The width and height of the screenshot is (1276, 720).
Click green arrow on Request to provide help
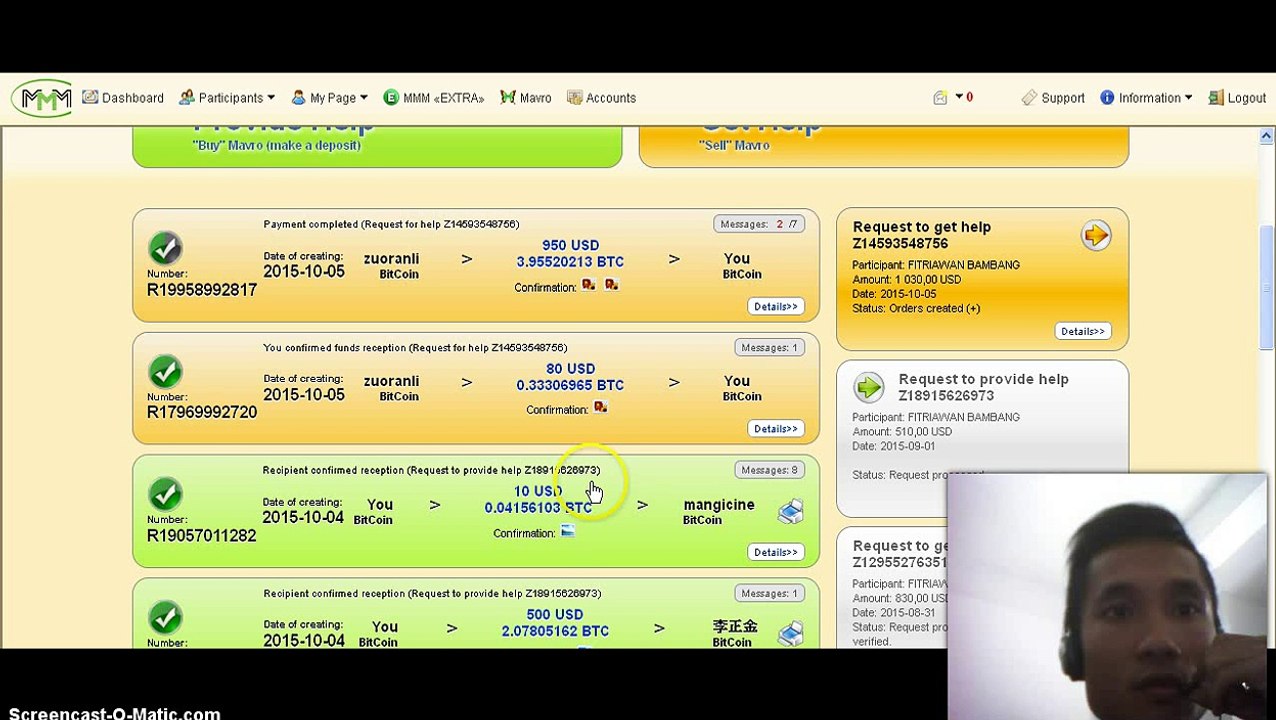[x=869, y=387]
